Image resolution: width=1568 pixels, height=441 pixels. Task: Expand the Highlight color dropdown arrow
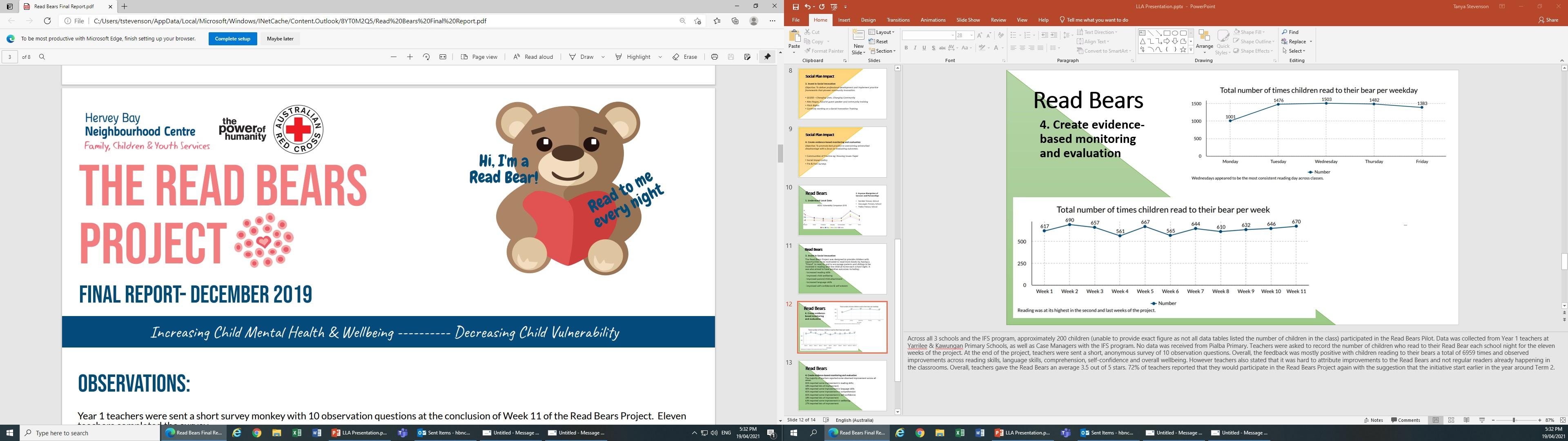(660, 57)
